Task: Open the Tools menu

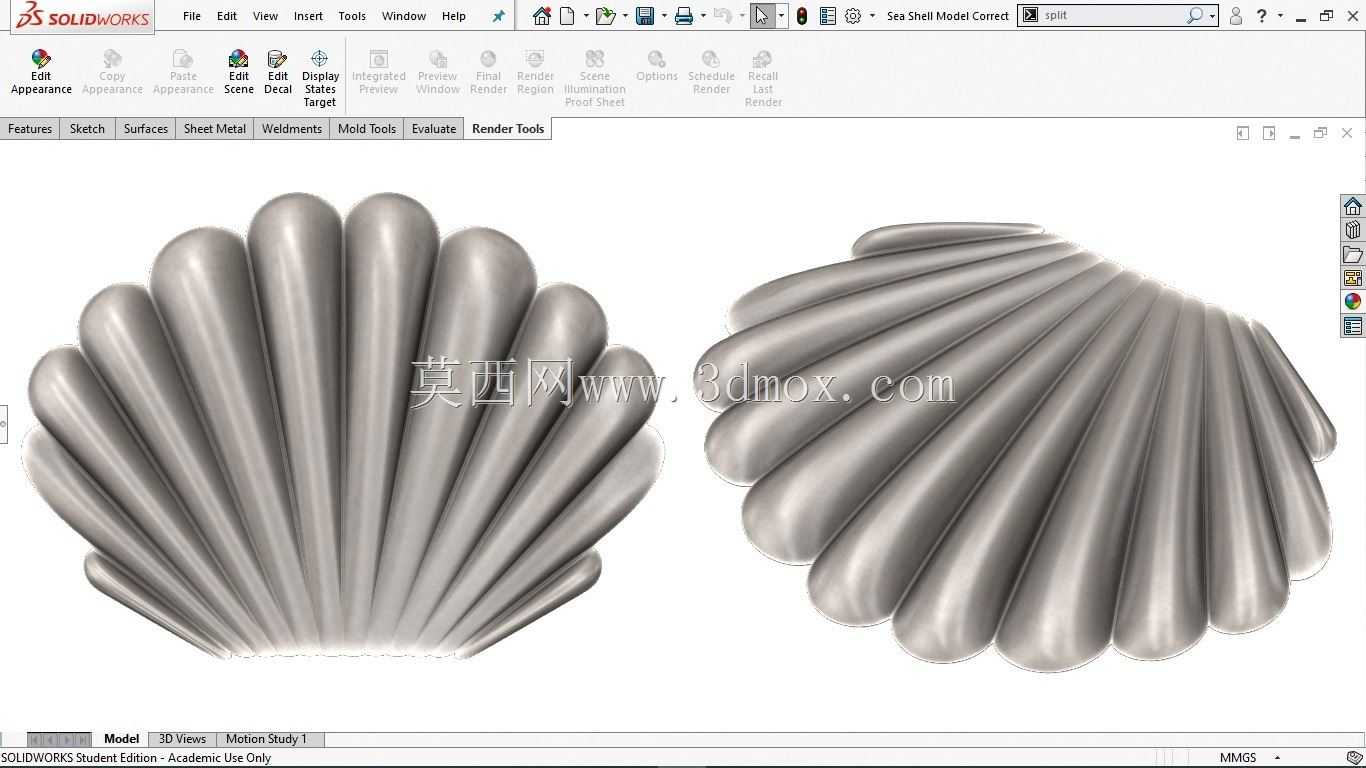Action: coord(352,16)
